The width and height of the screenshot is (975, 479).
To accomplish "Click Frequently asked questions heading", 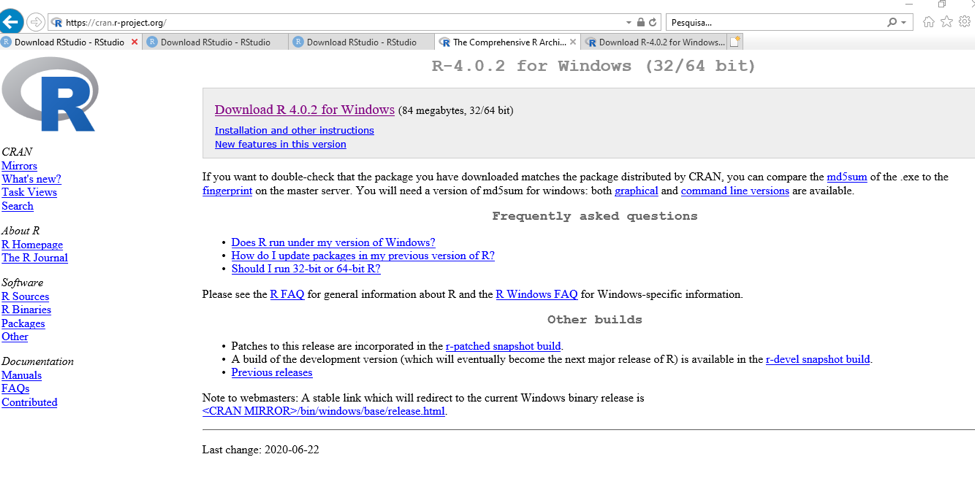I will coord(594,216).
